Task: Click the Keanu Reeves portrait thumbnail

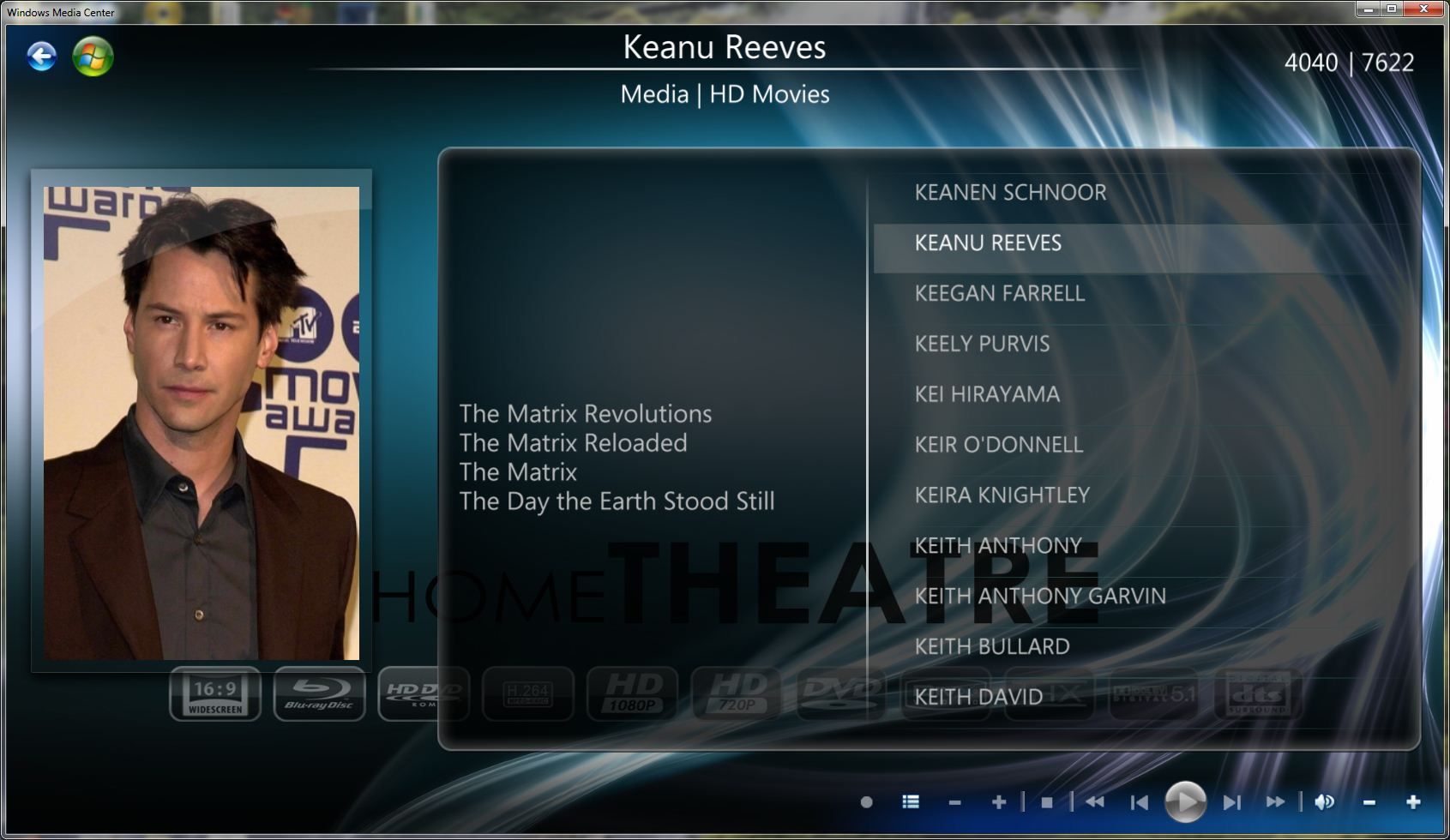Action: coord(202,423)
